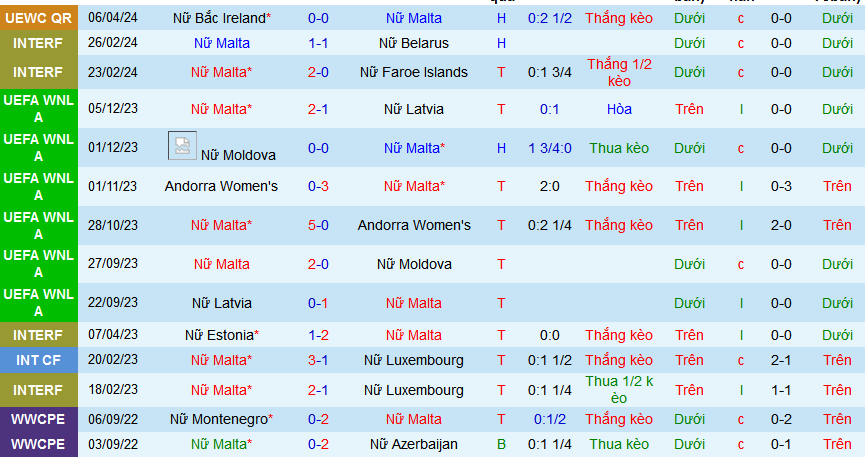
Task: Open the Nữ Bắc Ireland team link
Action: [218, 18]
